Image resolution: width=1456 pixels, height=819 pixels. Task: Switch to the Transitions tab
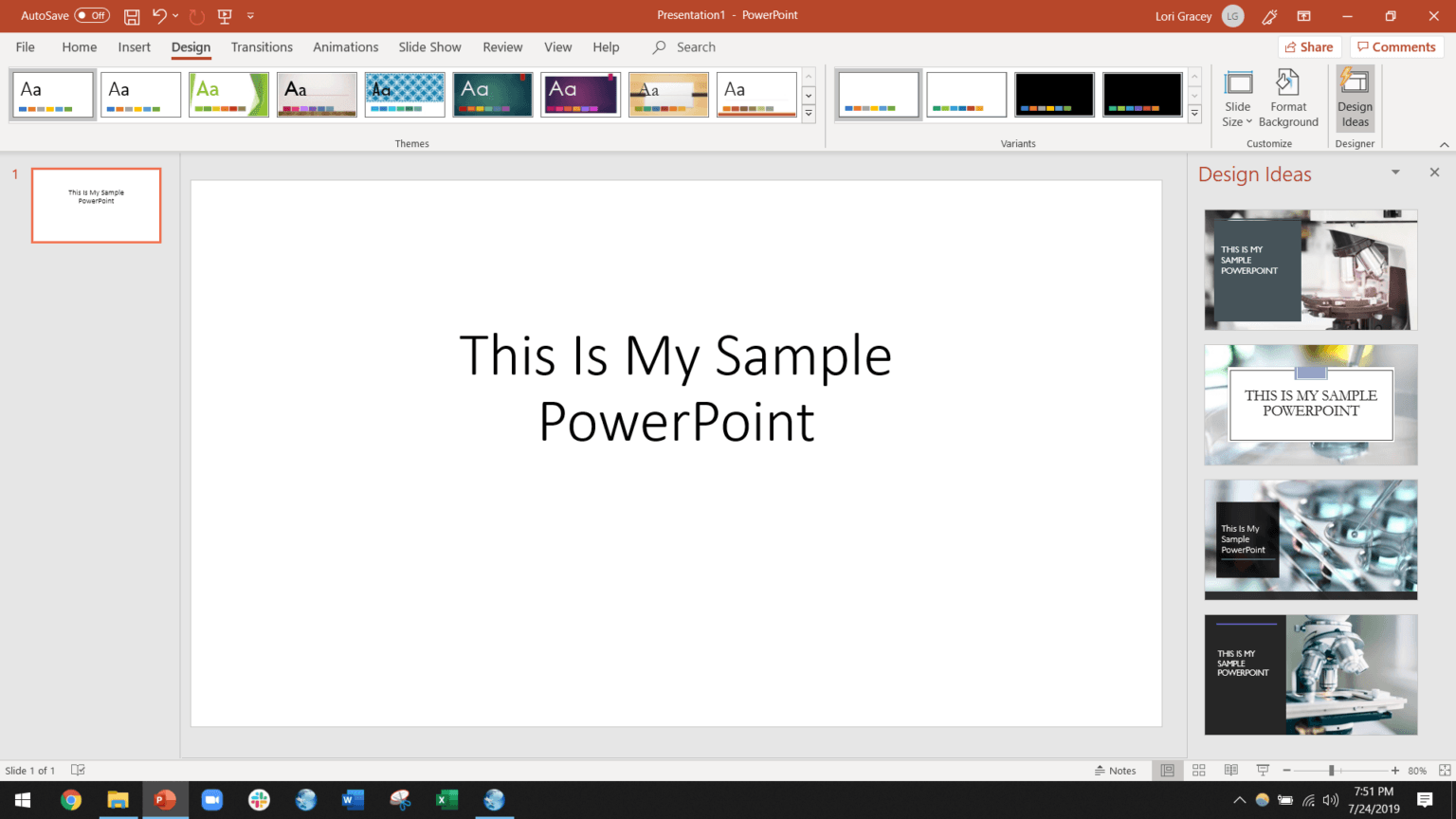[x=262, y=46]
